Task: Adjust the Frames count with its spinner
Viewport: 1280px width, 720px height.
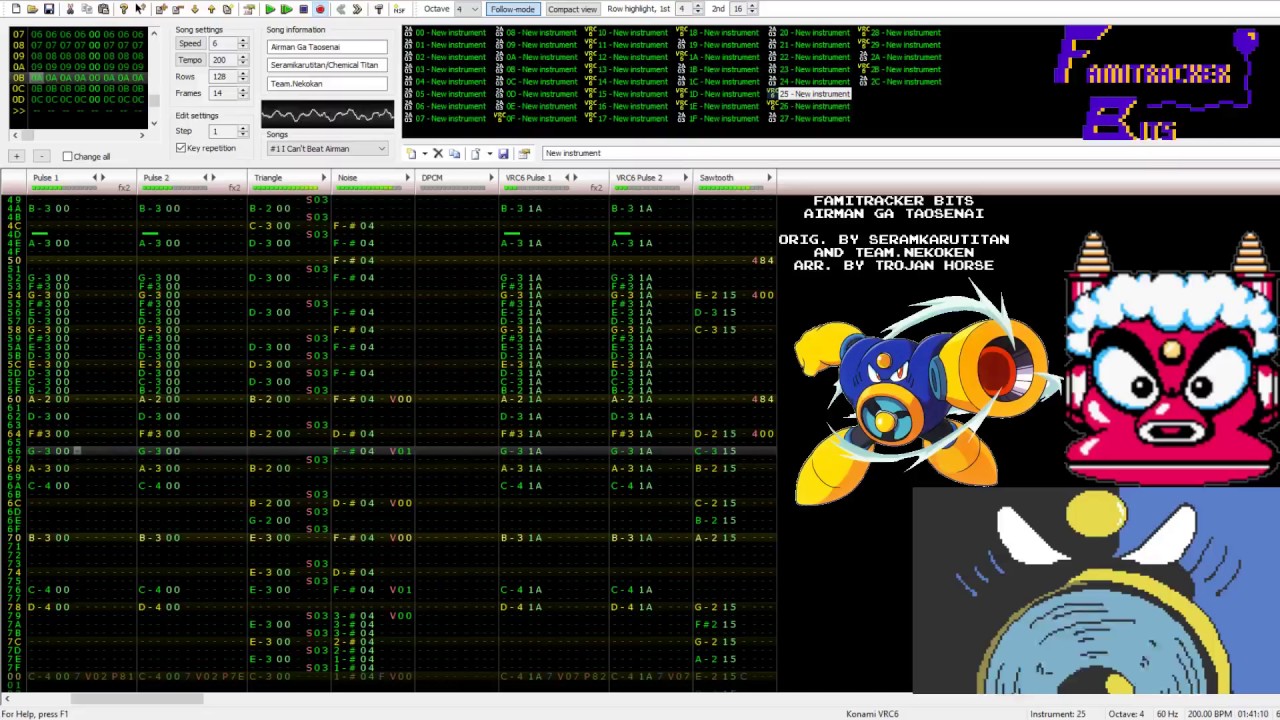Action: click(x=242, y=93)
